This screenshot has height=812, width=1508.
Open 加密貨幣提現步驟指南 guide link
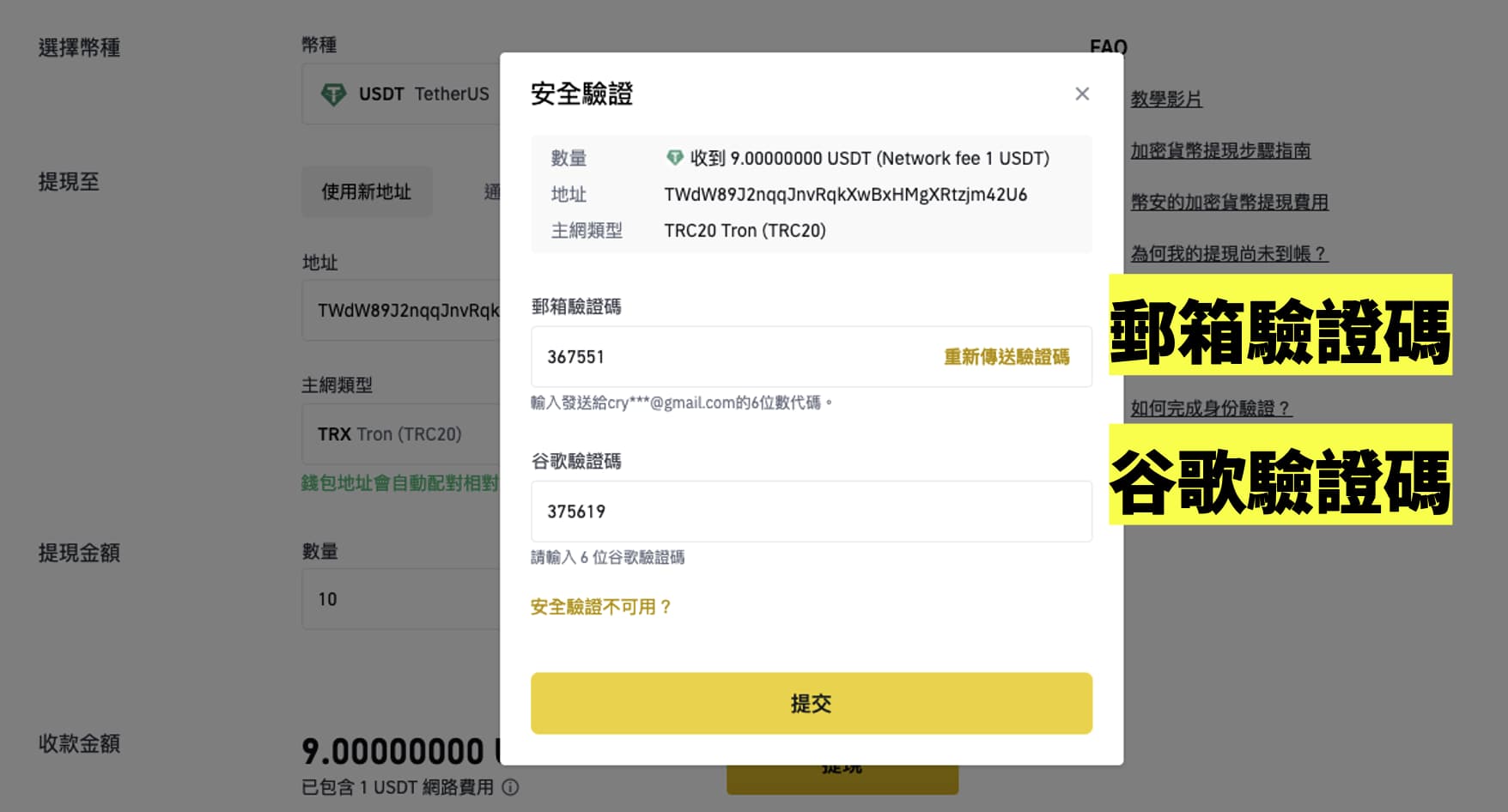point(1222,150)
